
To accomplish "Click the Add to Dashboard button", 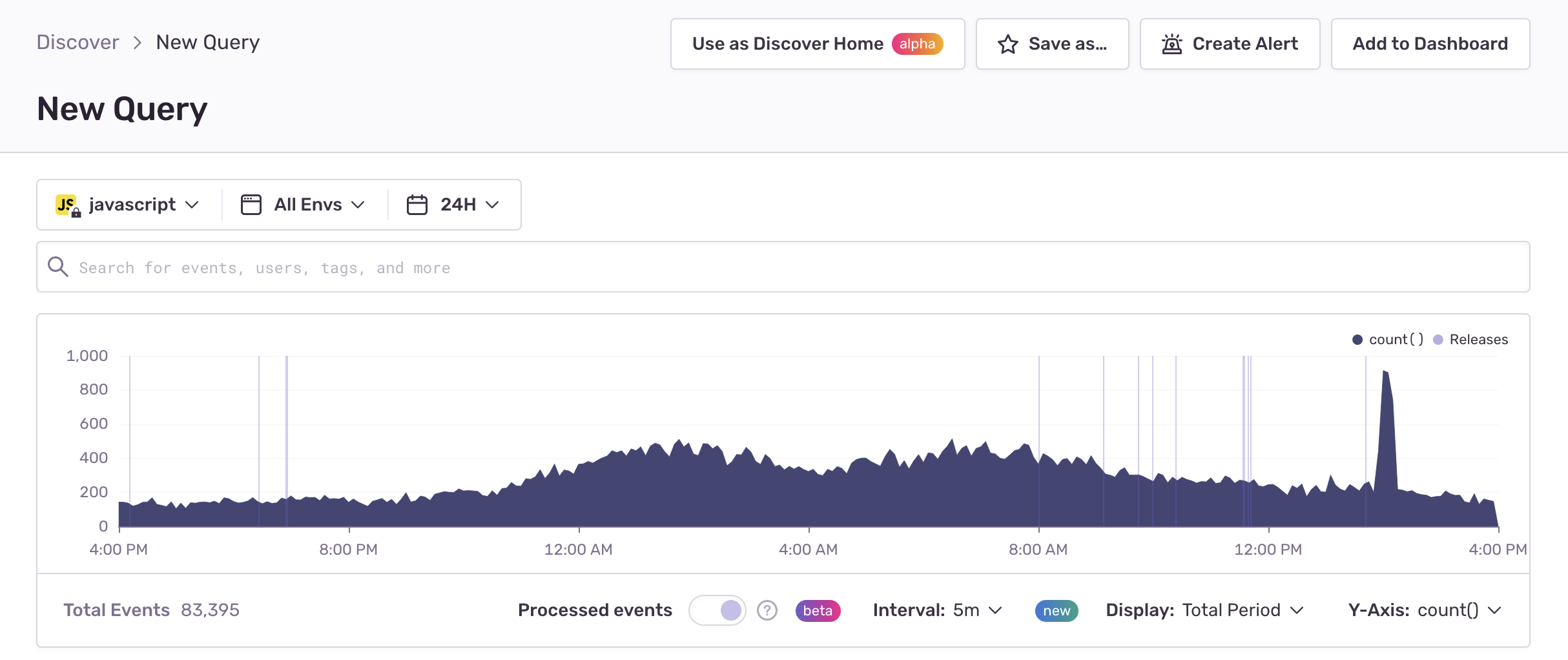I will (1430, 44).
